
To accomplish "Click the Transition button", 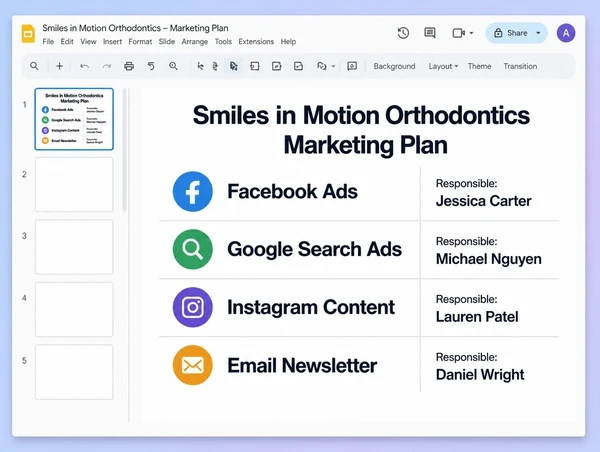I will point(520,66).
